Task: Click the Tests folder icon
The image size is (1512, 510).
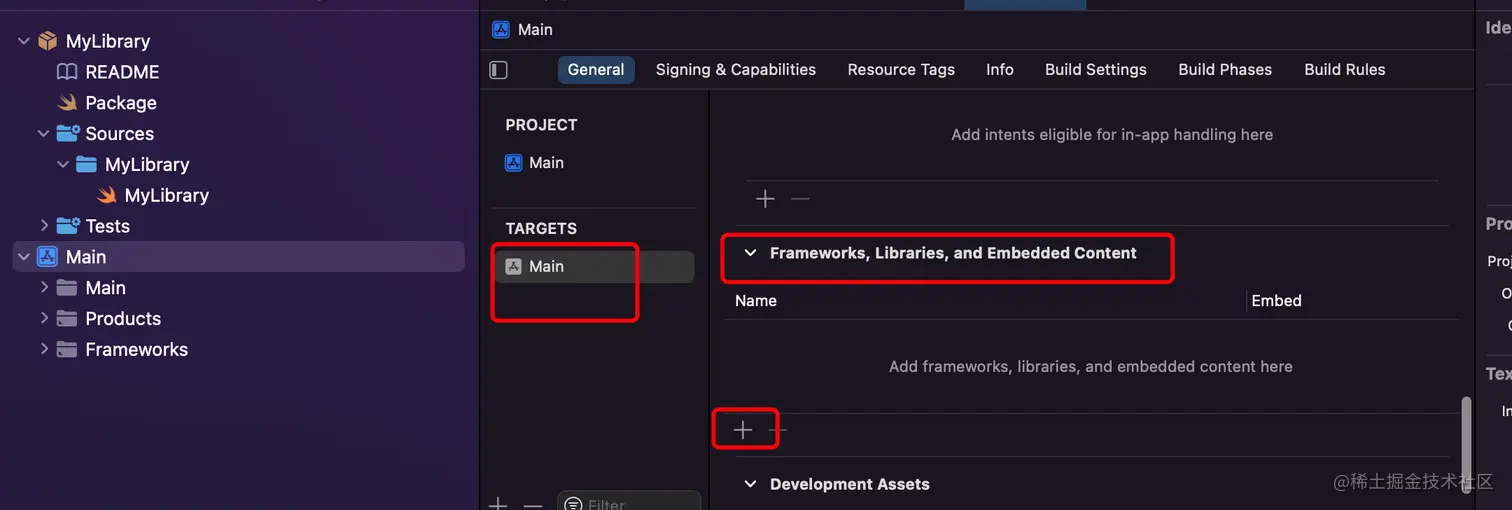Action: (x=68, y=226)
